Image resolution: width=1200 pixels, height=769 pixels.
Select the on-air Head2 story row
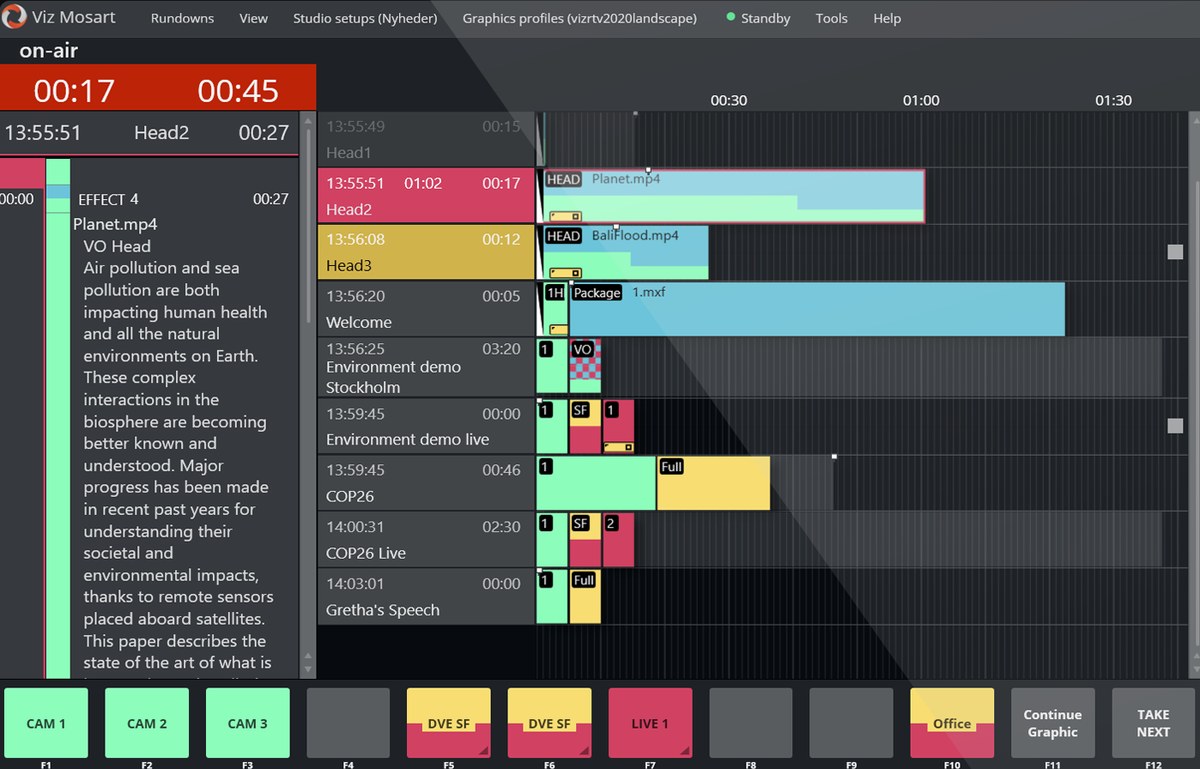426,196
